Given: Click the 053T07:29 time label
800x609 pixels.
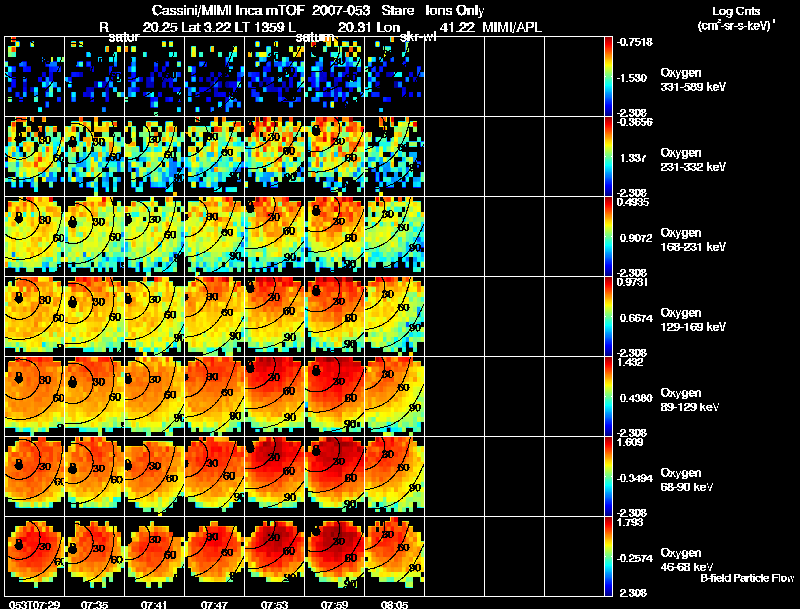Looking at the screenshot, I should point(34,604).
